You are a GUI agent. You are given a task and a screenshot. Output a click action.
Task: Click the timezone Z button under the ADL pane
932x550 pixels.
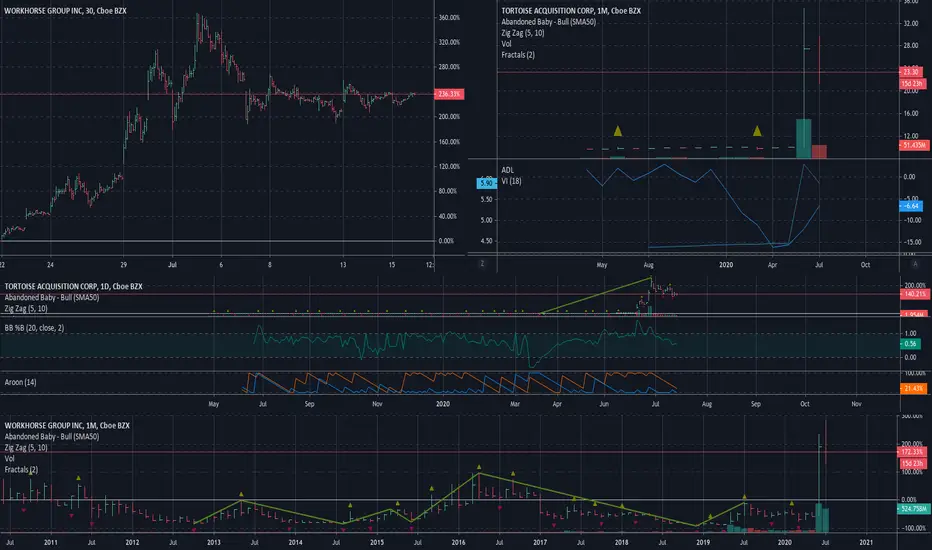(482, 263)
